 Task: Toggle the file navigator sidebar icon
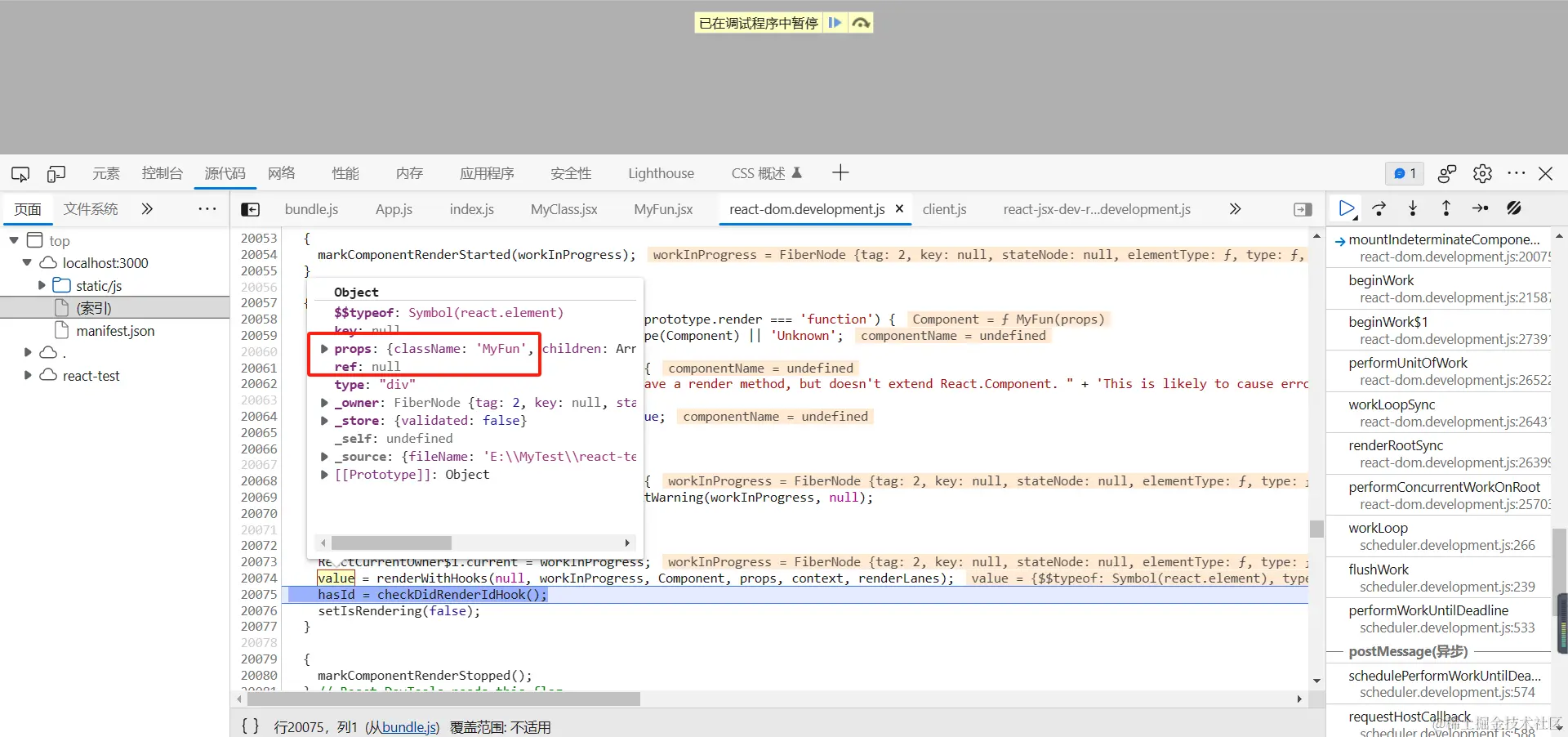pyautogui.click(x=251, y=210)
